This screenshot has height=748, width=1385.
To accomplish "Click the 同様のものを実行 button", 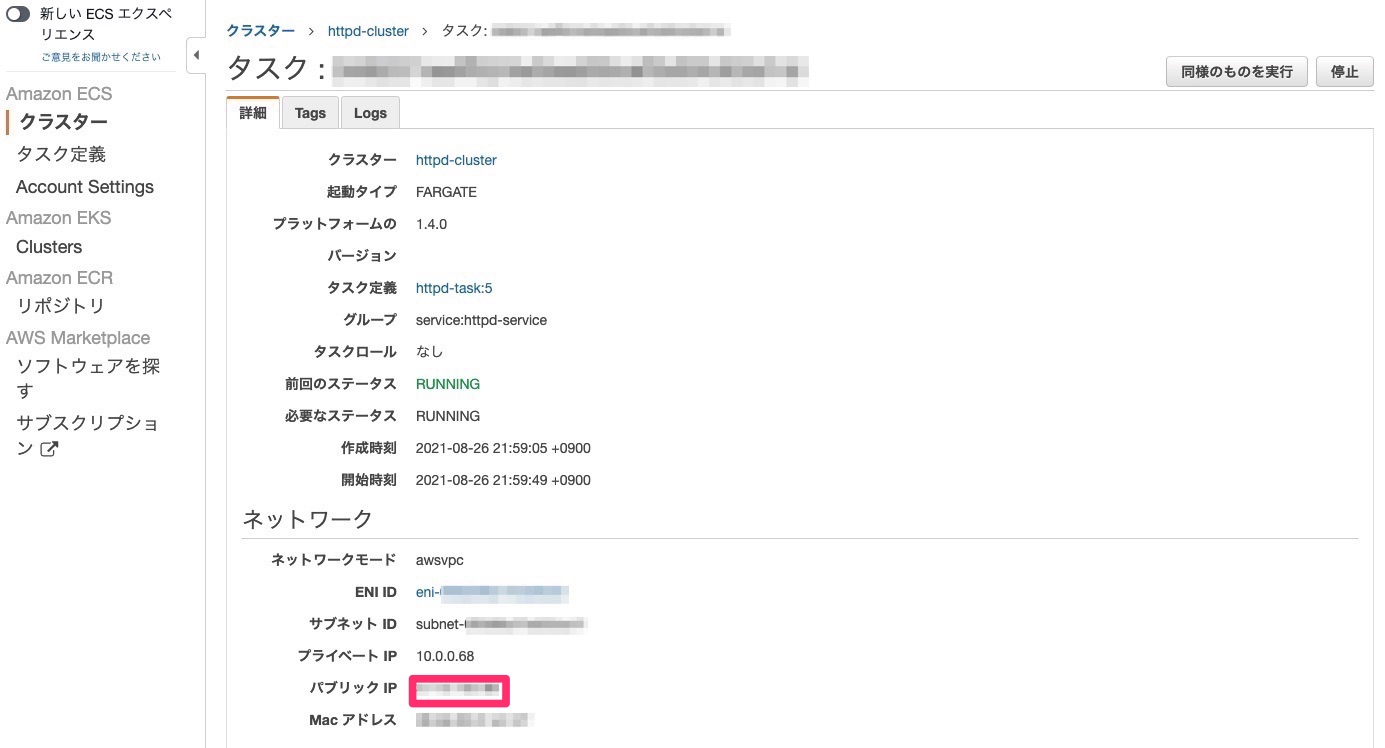I will [x=1237, y=71].
